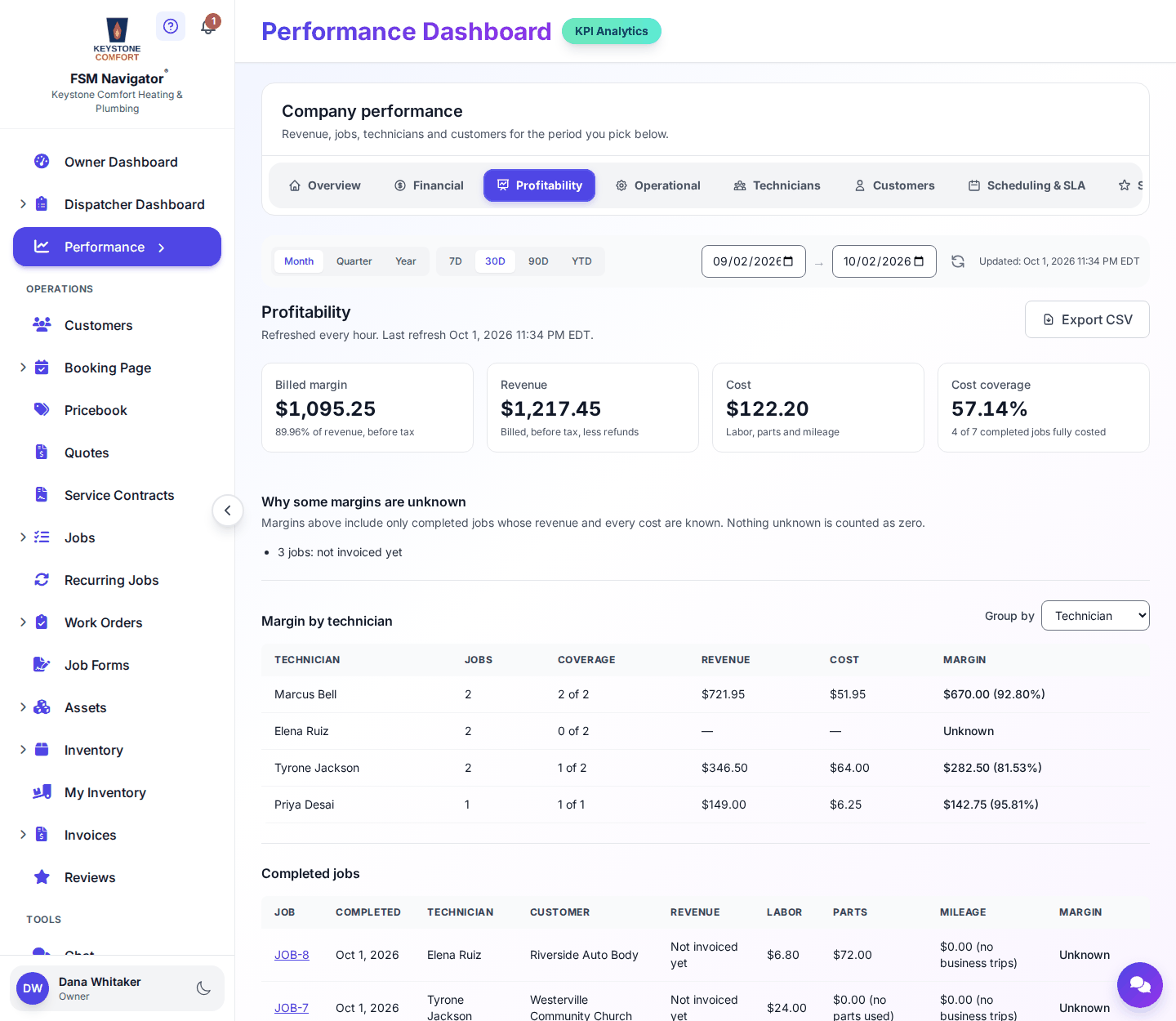Click the Quotes document icon
Image resolution: width=1176 pixels, height=1021 pixels.
click(x=42, y=452)
